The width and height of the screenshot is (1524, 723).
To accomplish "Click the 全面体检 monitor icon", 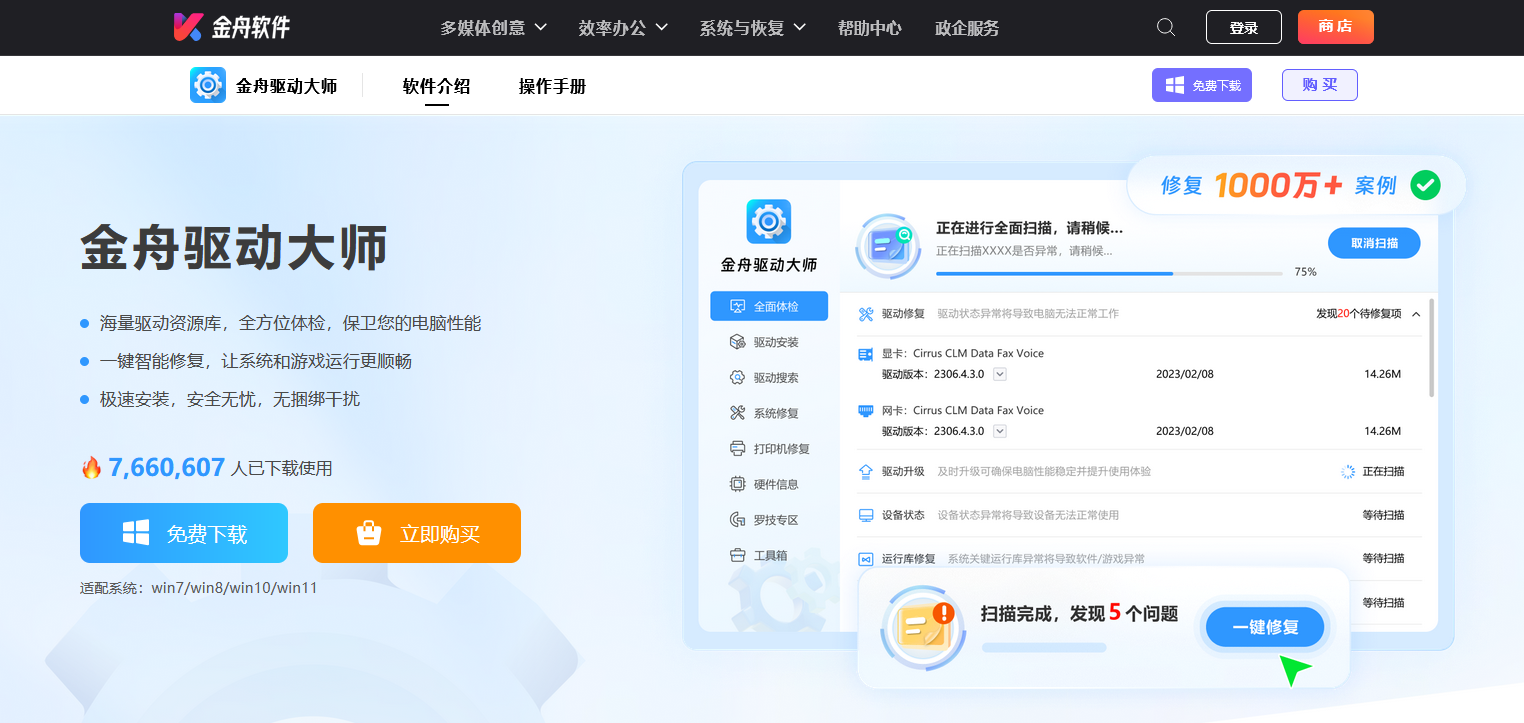I will pos(738,306).
